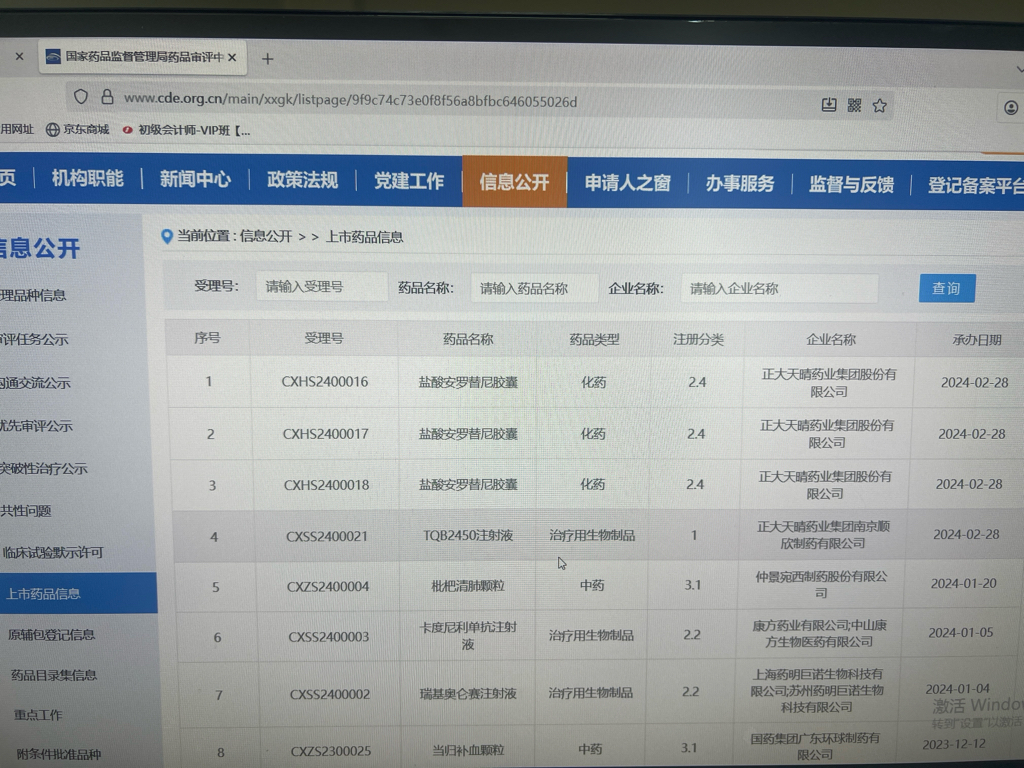Click the cell CXZS2400004
The image size is (1024, 768).
328,586
